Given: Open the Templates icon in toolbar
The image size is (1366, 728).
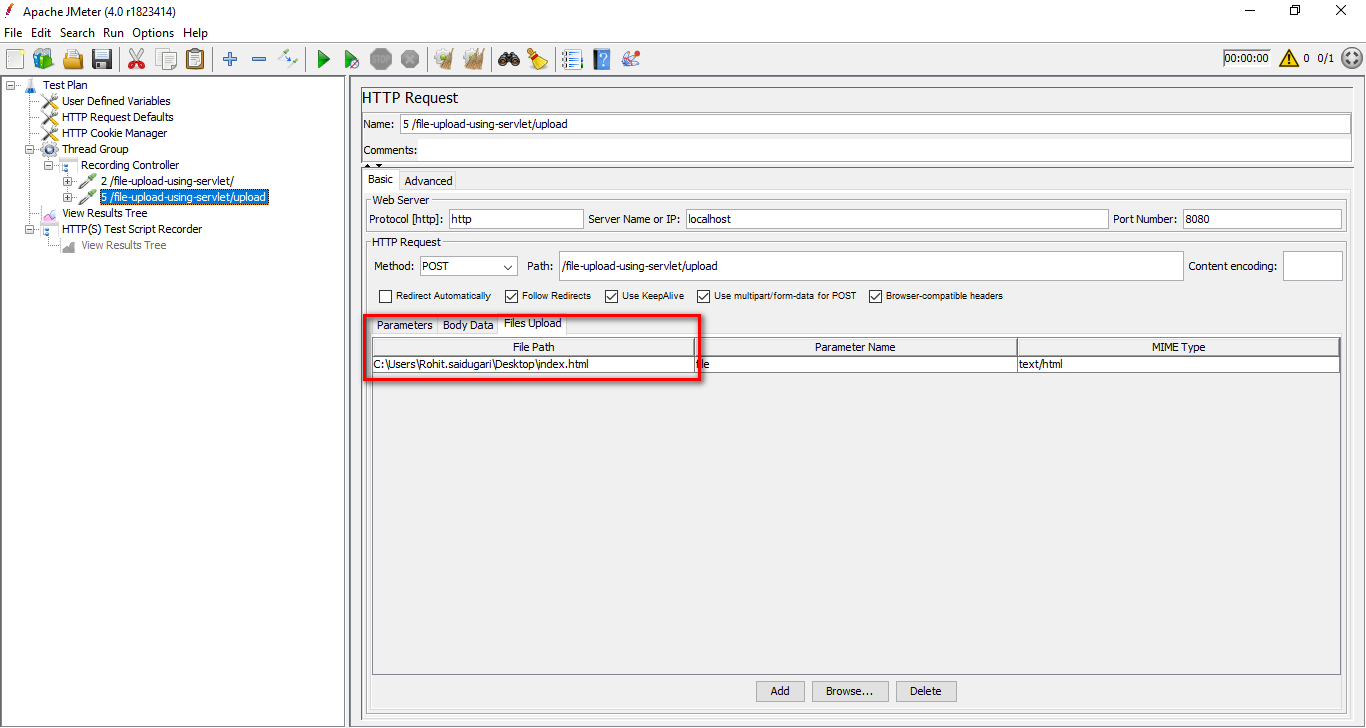Looking at the screenshot, I should tap(43, 59).
